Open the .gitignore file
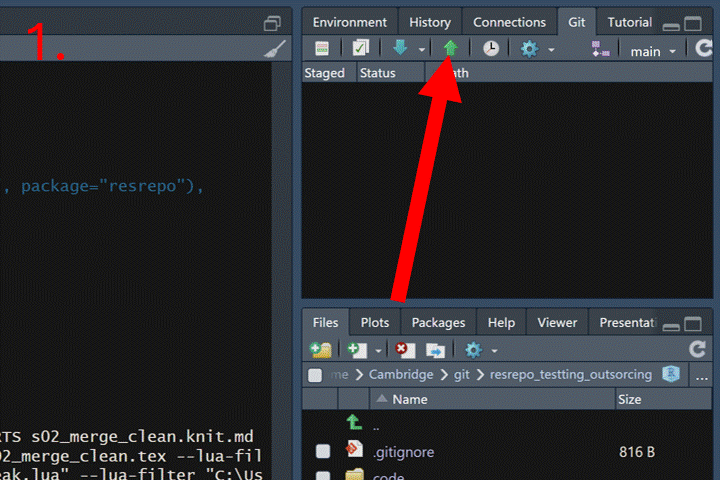 pos(404,452)
